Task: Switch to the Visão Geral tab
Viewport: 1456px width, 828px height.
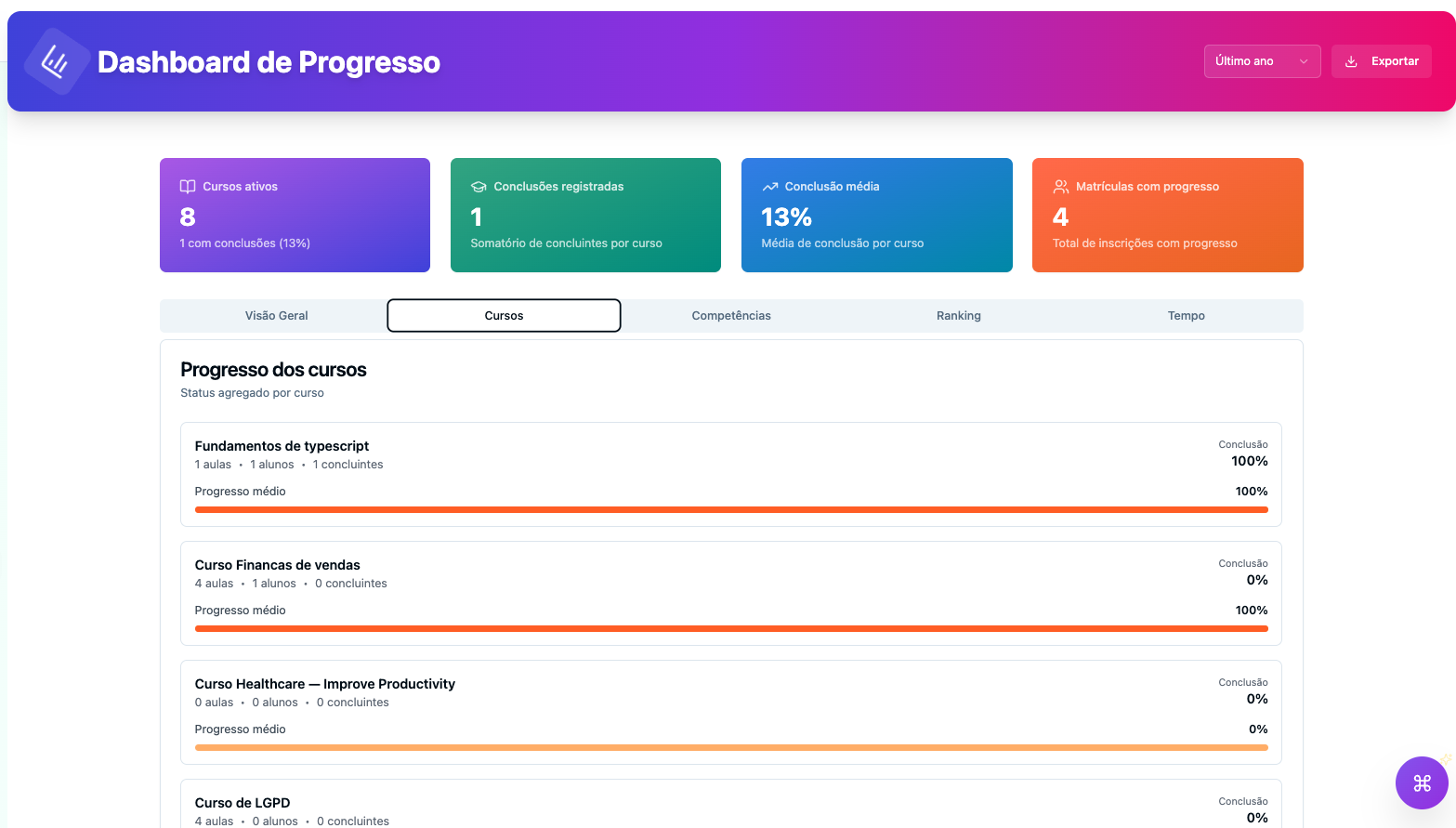Action: 276,315
